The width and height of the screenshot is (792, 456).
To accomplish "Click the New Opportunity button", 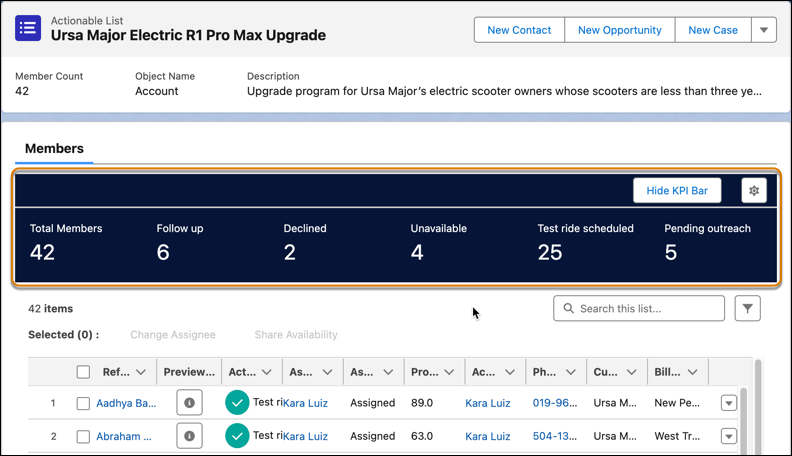I will point(620,30).
